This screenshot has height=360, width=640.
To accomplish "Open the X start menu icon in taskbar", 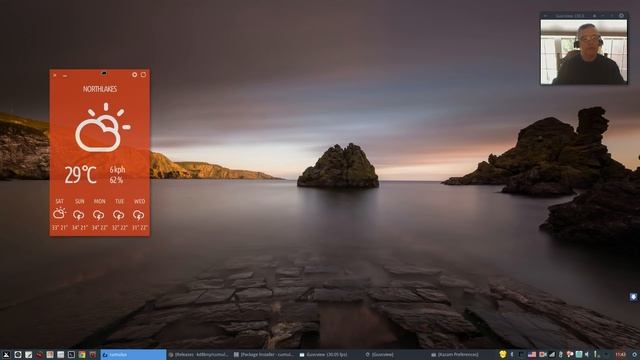I will [6, 355].
